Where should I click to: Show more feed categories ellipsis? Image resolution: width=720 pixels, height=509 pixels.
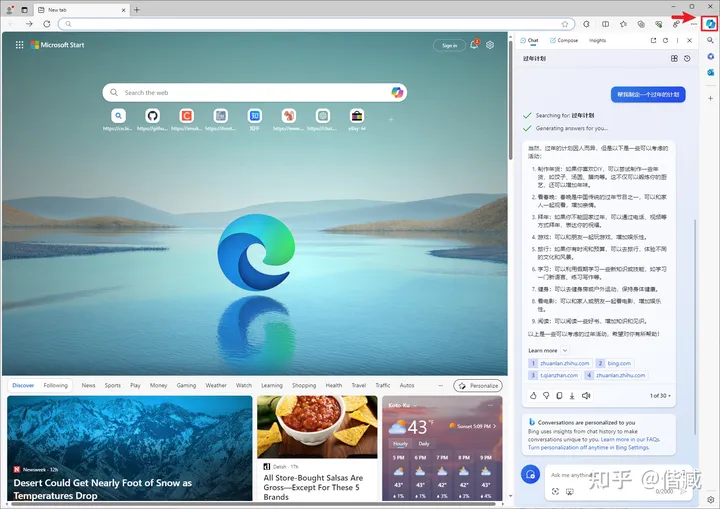(441, 385)
